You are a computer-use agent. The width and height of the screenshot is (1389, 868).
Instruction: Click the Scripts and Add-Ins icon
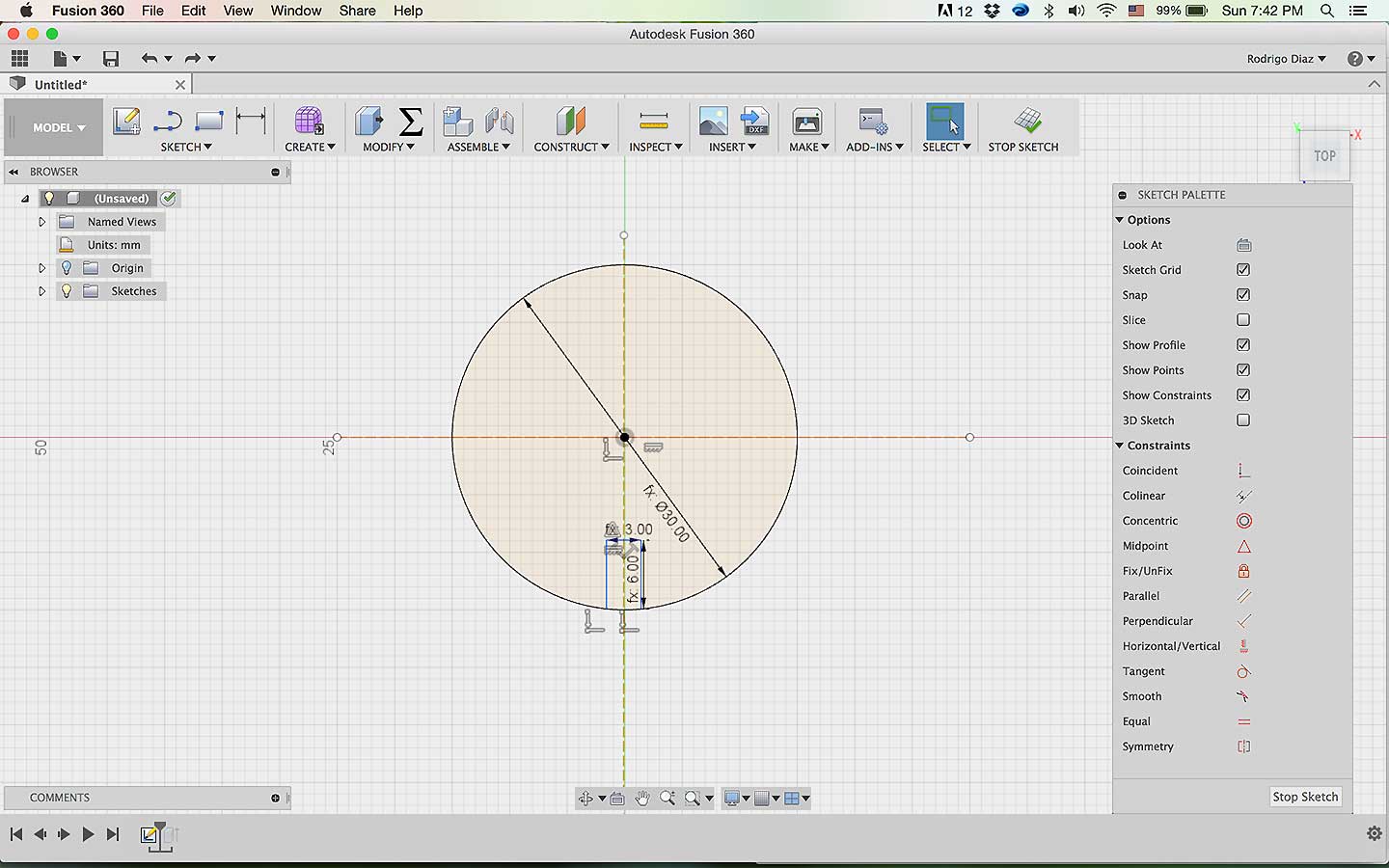pos(873,122)
